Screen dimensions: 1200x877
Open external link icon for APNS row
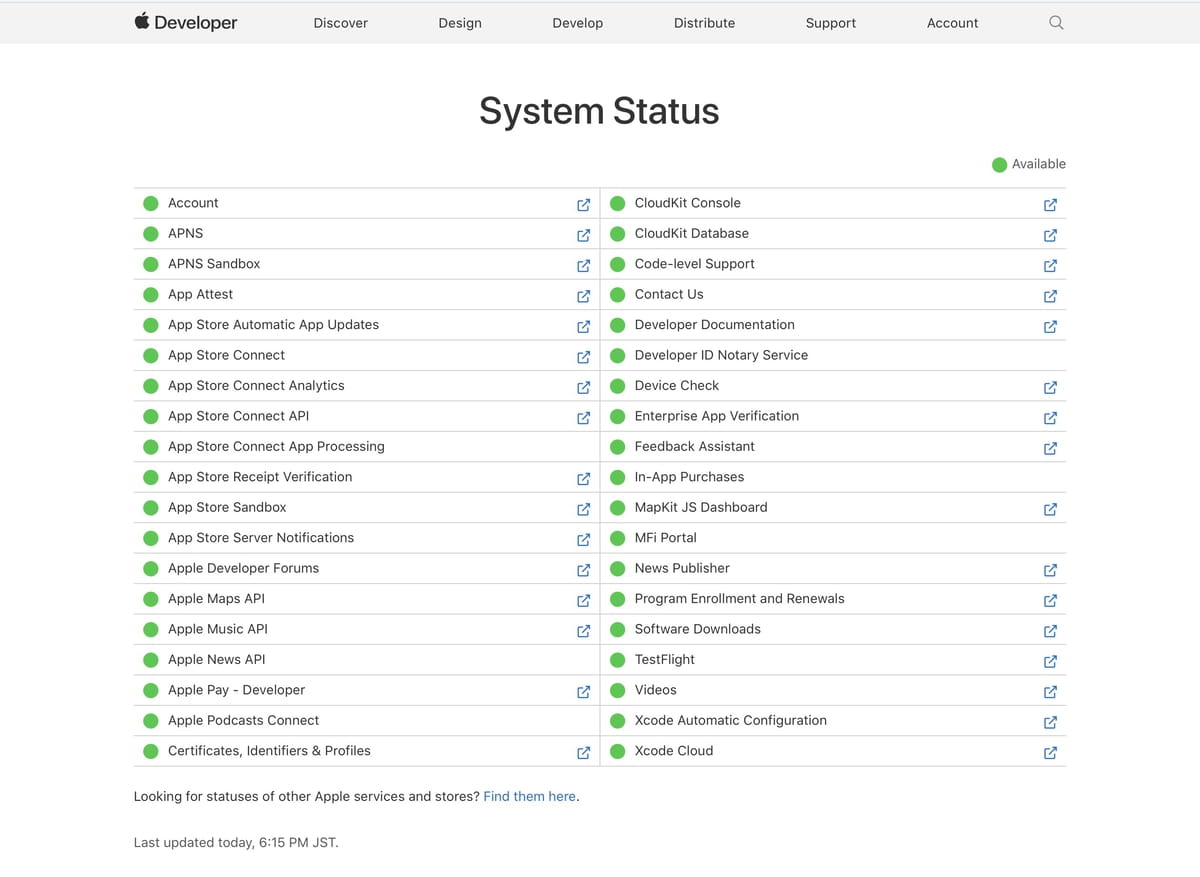pyautogui.click(x=583, y=235)
